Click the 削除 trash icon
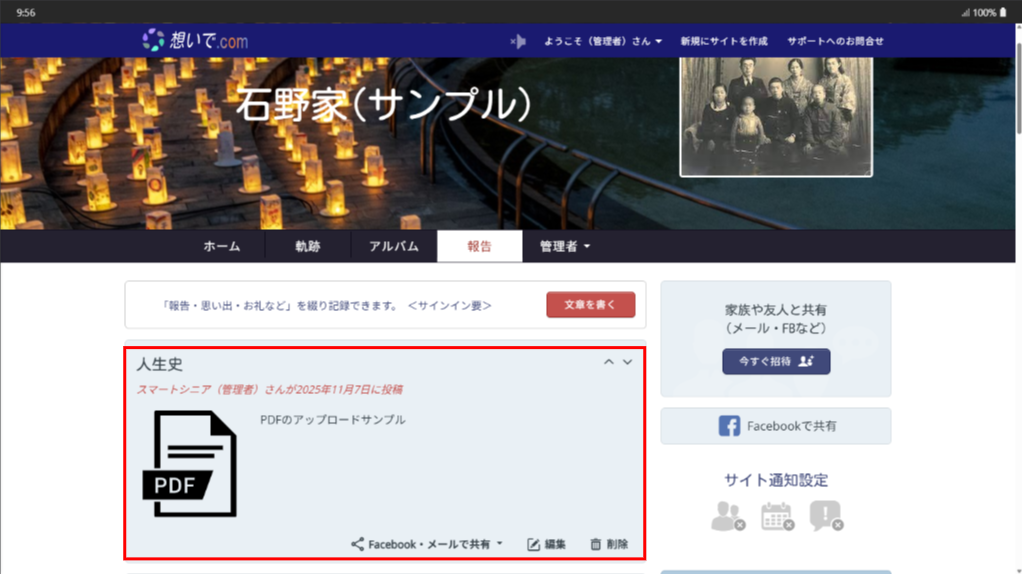1022x574 pixels. 596,545
